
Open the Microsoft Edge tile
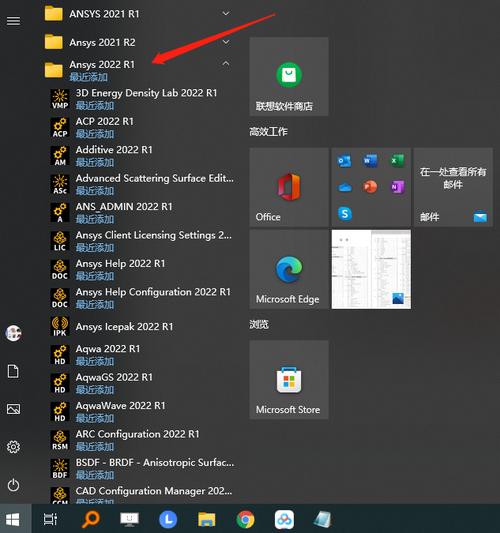point(289,269)
